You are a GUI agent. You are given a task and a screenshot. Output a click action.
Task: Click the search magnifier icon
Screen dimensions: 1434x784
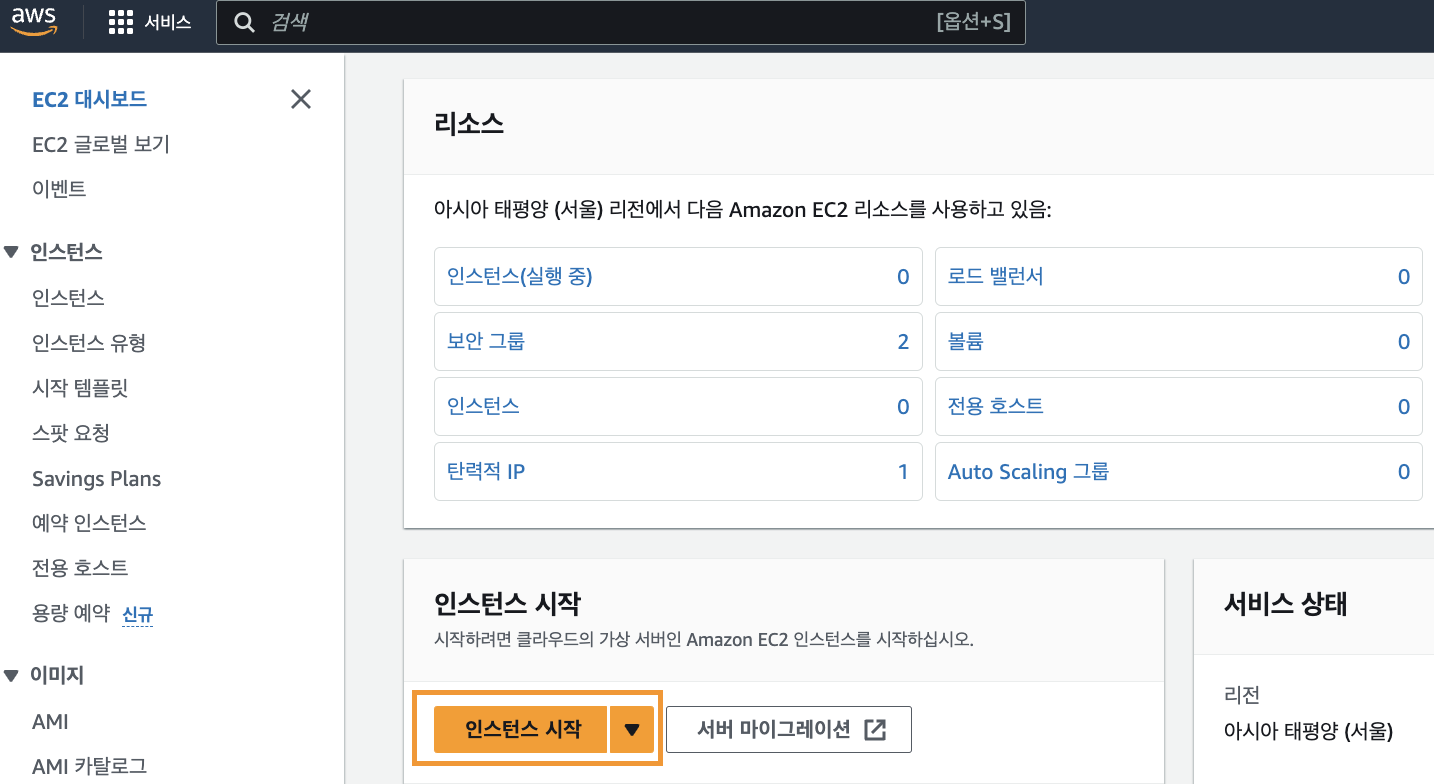click(x=244, y=22)
